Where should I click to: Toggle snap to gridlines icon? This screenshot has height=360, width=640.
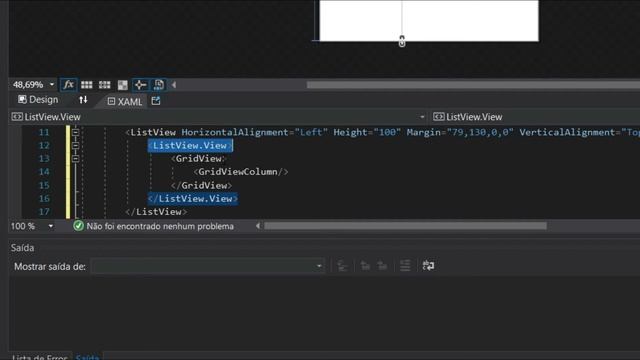pyautogui.click(x=104, y=85)
